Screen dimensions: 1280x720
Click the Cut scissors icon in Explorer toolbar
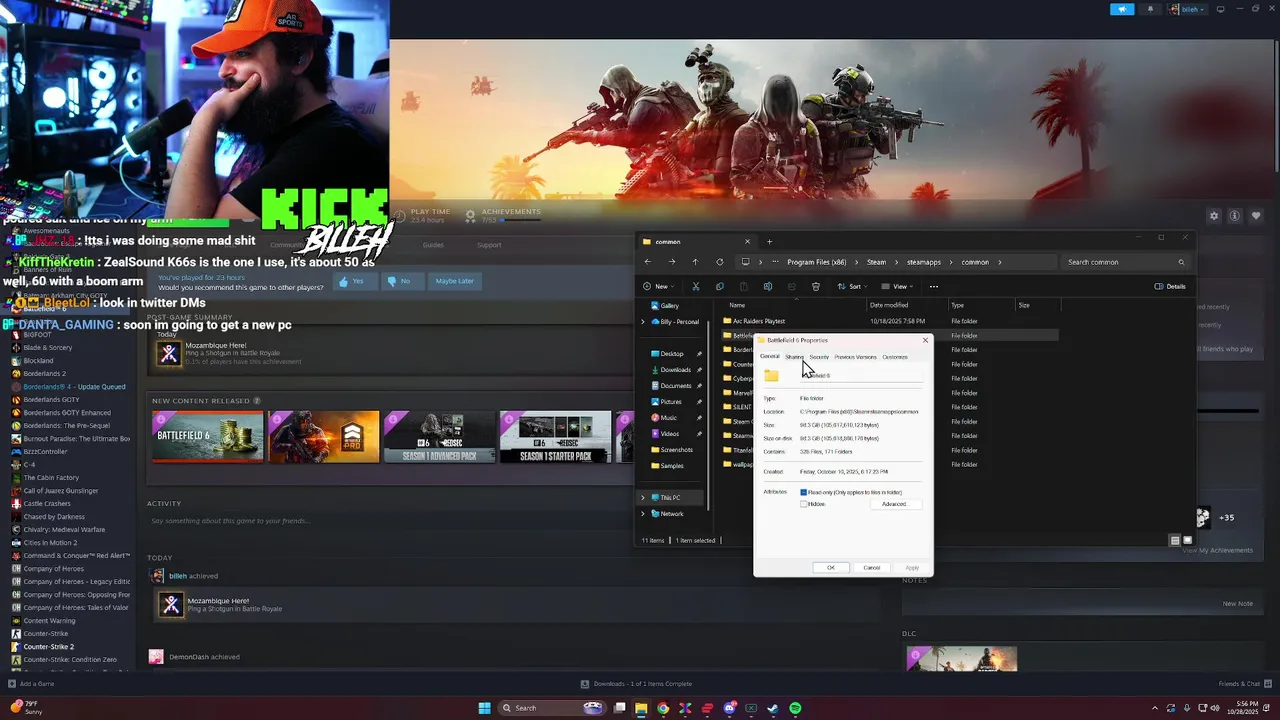click(x=696, y=286)
